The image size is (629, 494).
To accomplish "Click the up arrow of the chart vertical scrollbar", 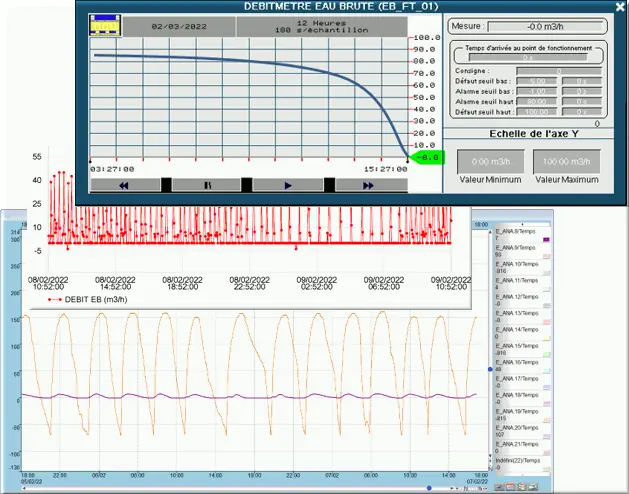I will click(x=490, y=232).
